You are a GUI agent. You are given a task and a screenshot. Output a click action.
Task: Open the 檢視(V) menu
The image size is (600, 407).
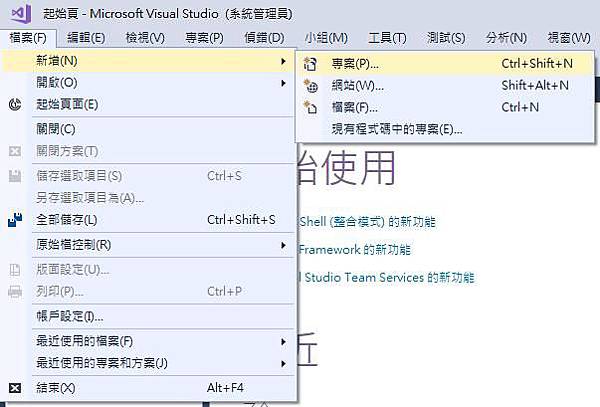point(145,38)
